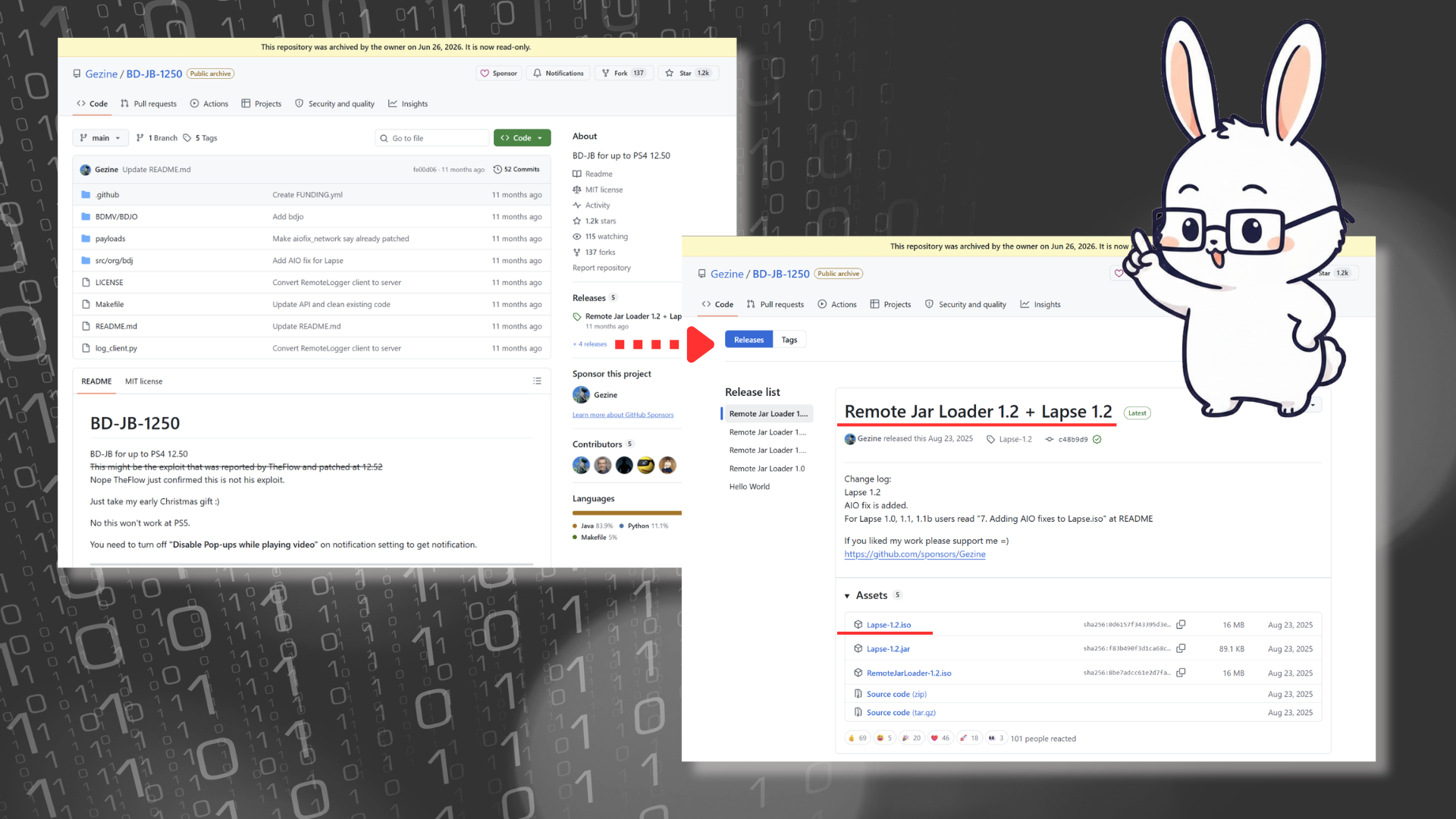Open the Lapse-1.2 tag link
Viewport: 1456px width, 819px height.
coord(1009,440)
